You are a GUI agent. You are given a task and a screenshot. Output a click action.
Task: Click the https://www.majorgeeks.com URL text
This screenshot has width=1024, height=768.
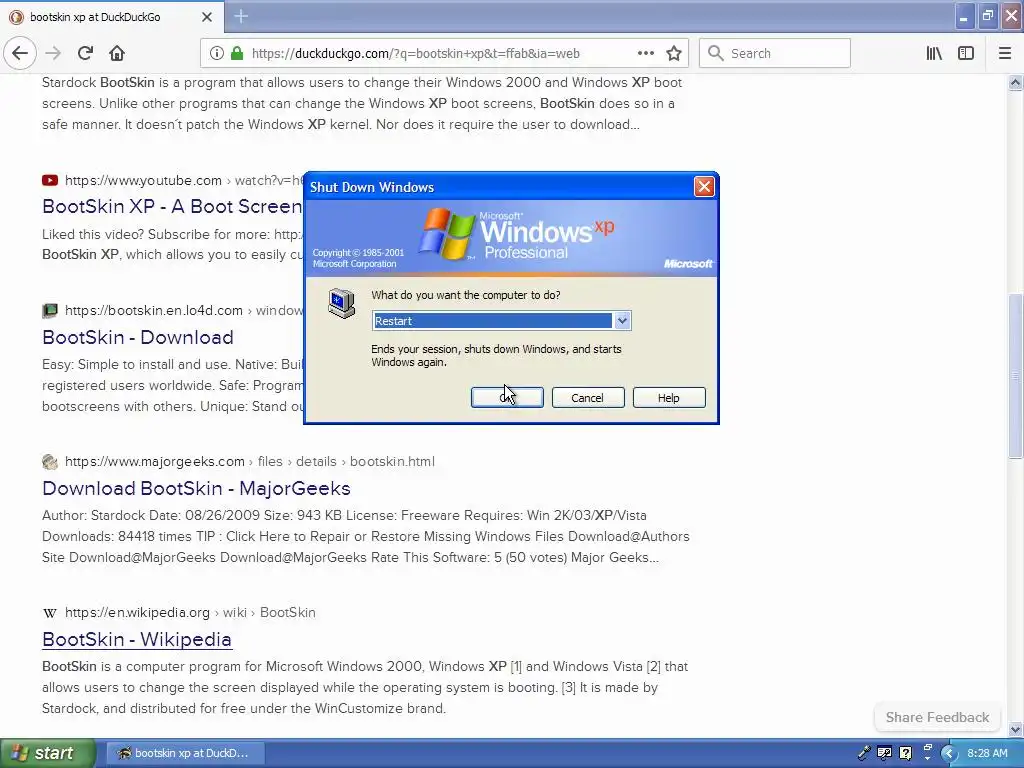(x=155, y=461)
